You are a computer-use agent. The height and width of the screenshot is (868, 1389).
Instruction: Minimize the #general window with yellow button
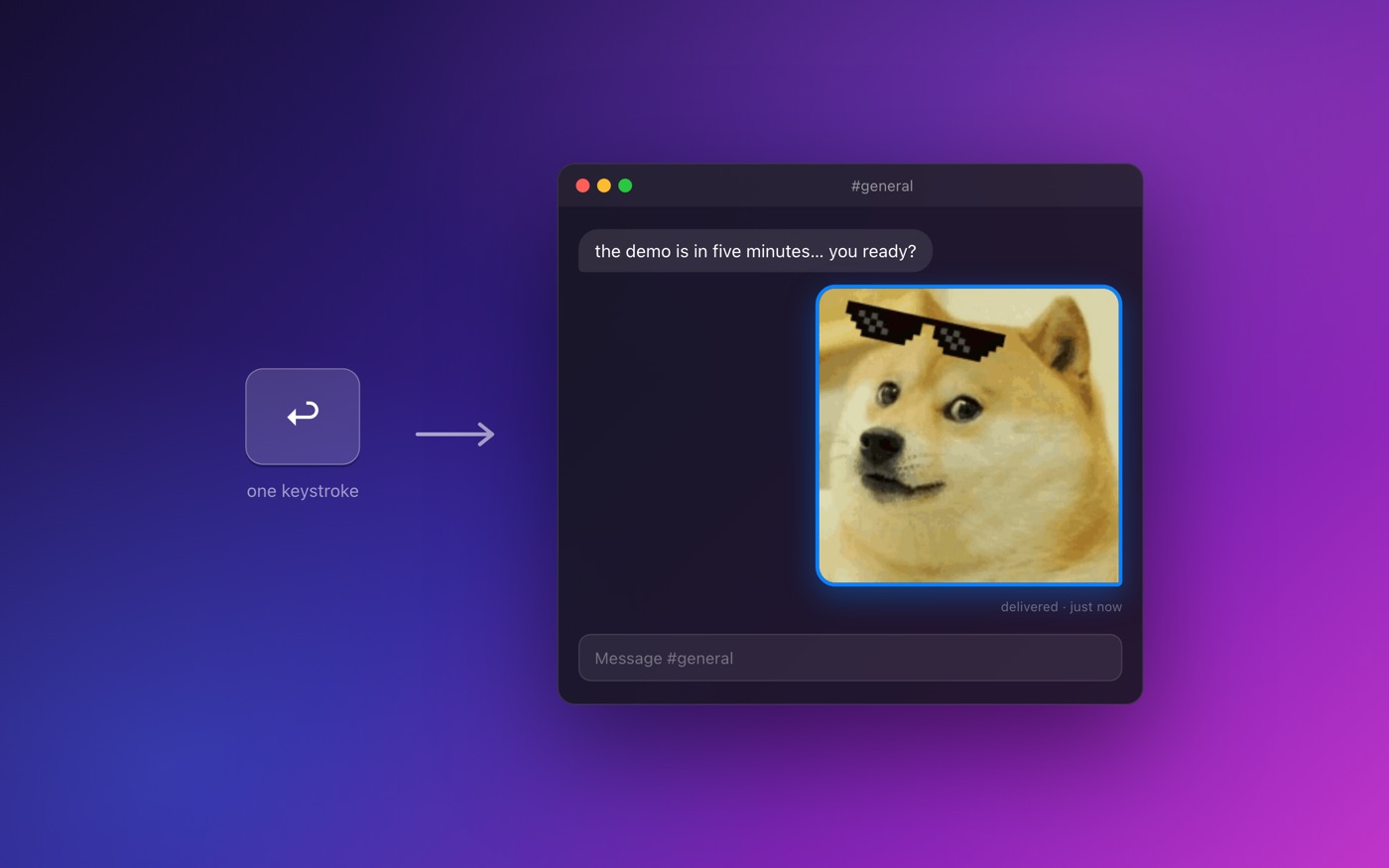pyautogui.click(x=603, y=186)
